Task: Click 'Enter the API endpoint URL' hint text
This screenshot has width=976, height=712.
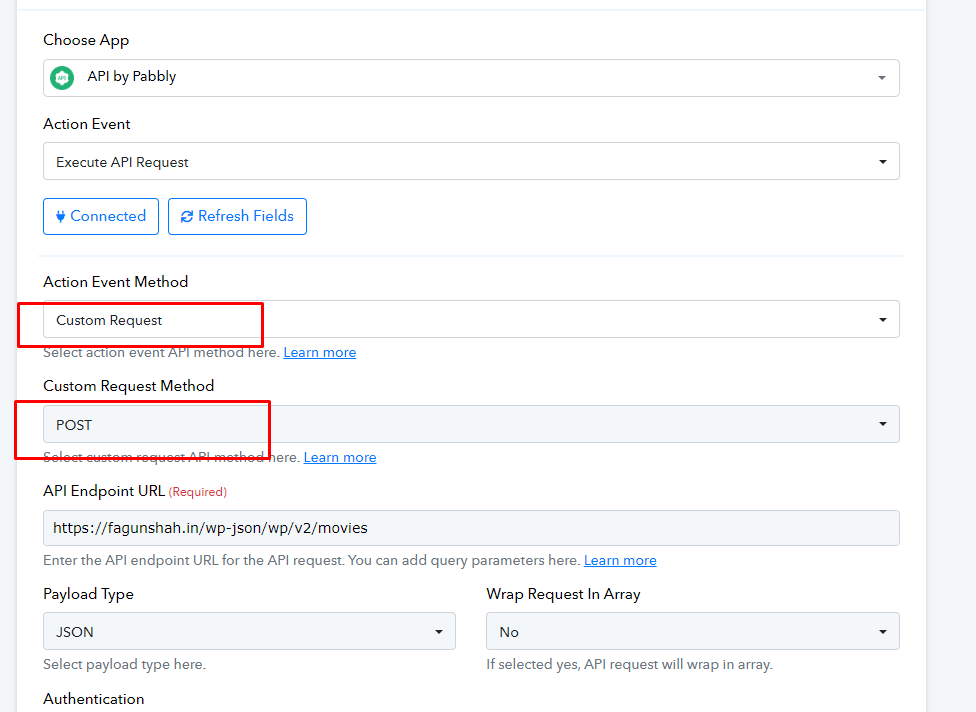Action: 311,560
